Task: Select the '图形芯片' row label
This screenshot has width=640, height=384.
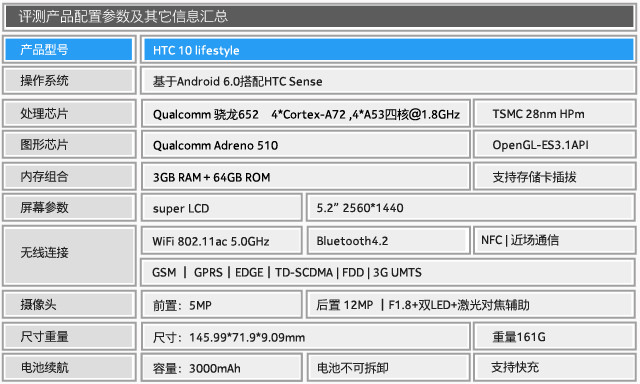Action: click(x=69, y=144)
